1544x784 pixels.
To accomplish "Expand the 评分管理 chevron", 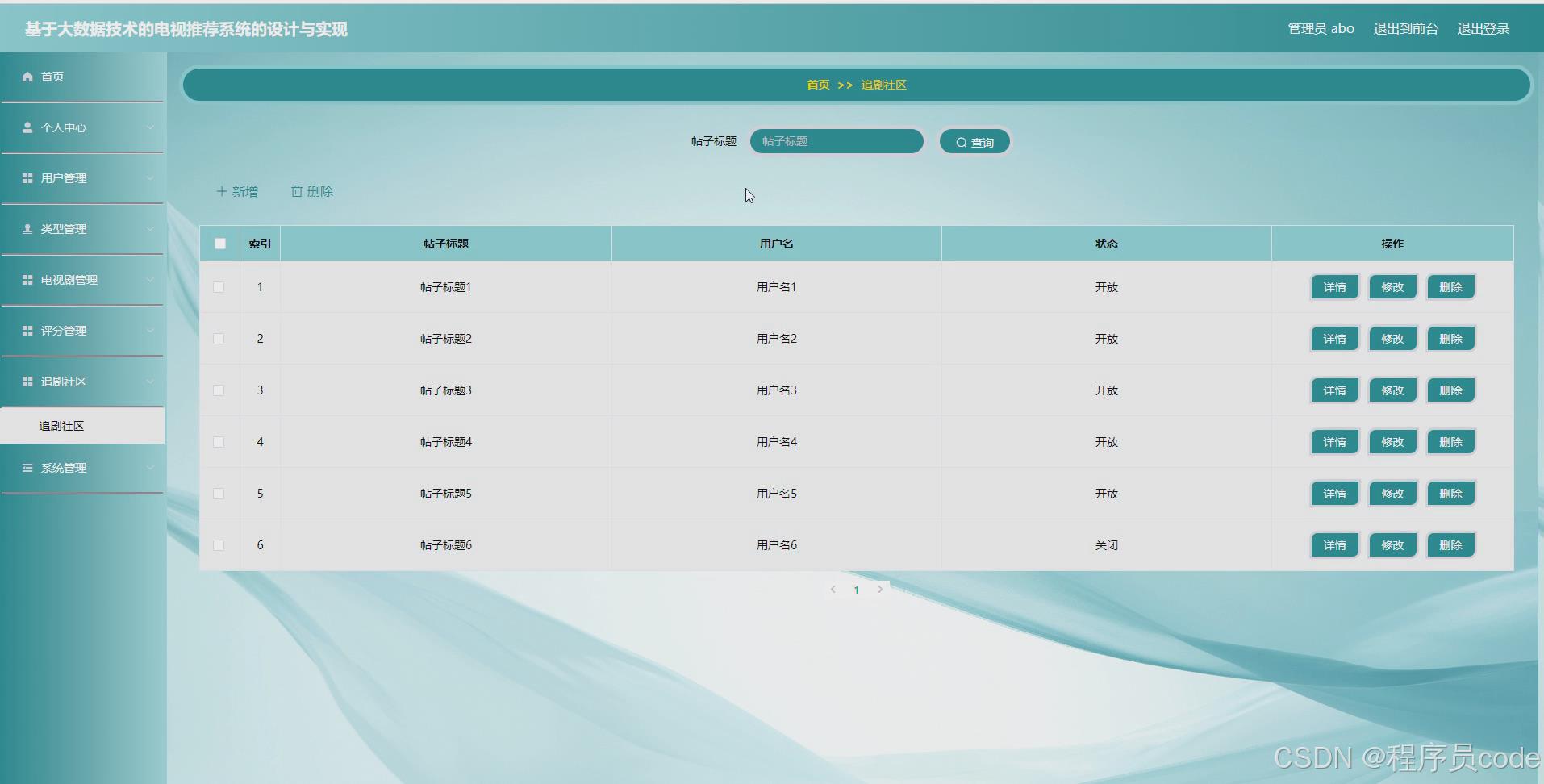I will pos(150,331).
